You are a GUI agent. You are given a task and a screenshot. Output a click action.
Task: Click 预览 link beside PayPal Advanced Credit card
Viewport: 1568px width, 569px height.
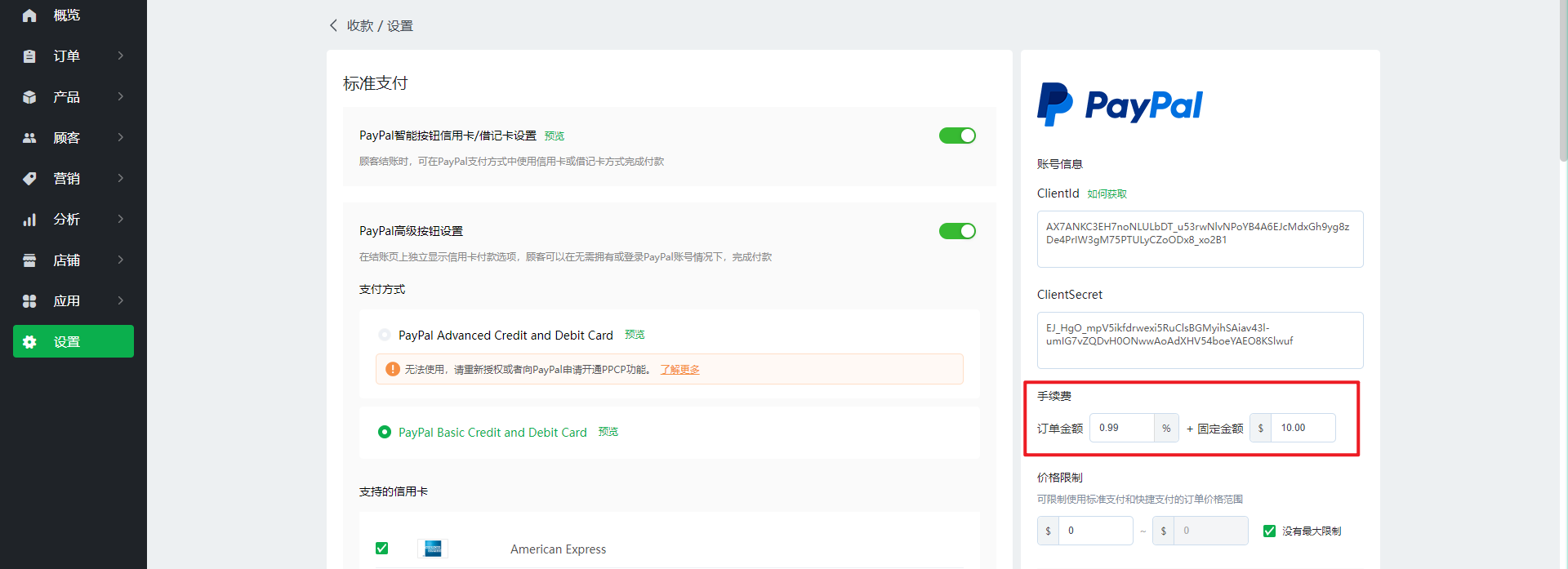click(635, 335)
